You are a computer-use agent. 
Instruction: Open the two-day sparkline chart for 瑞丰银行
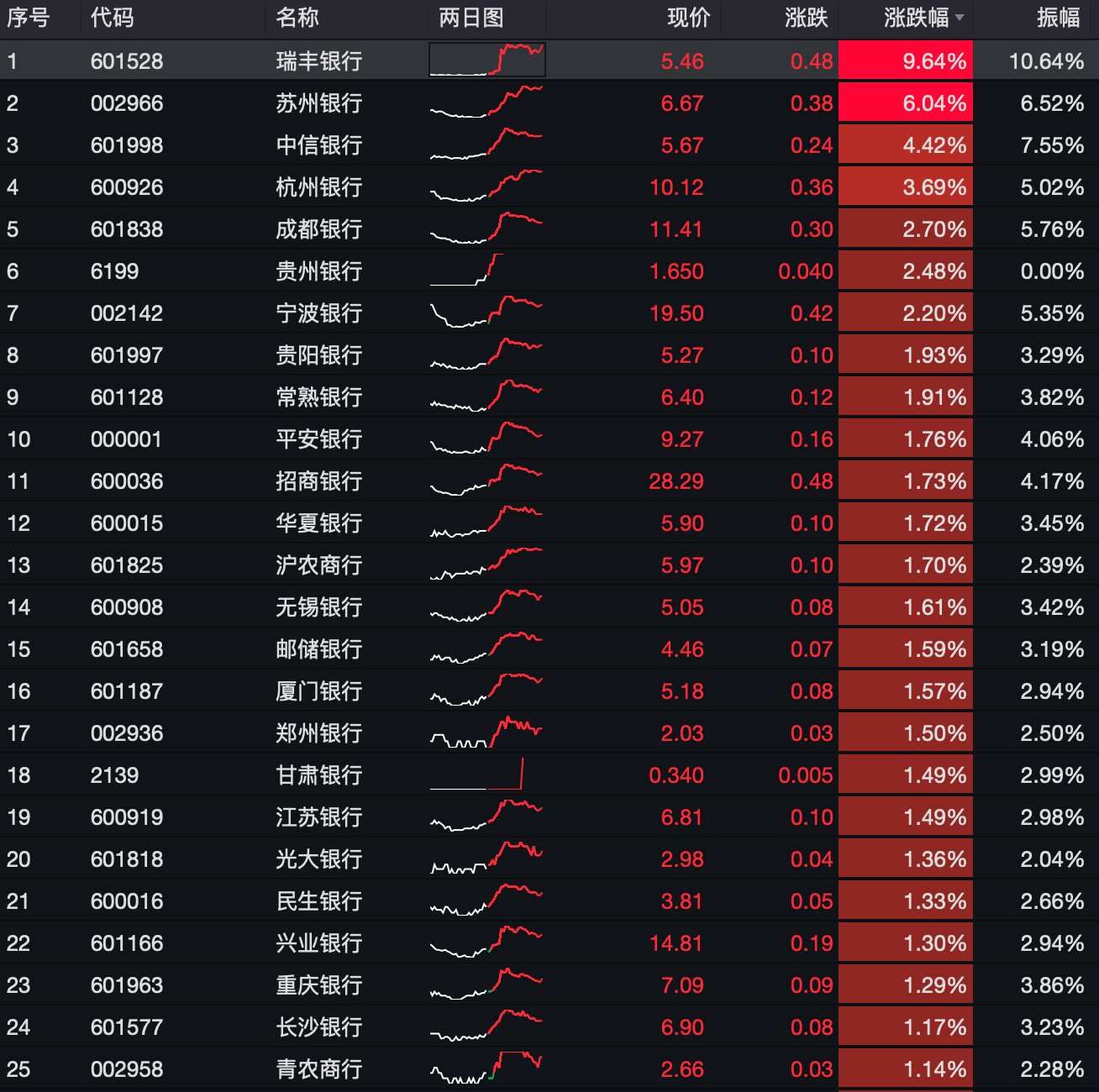coord(486,60)
